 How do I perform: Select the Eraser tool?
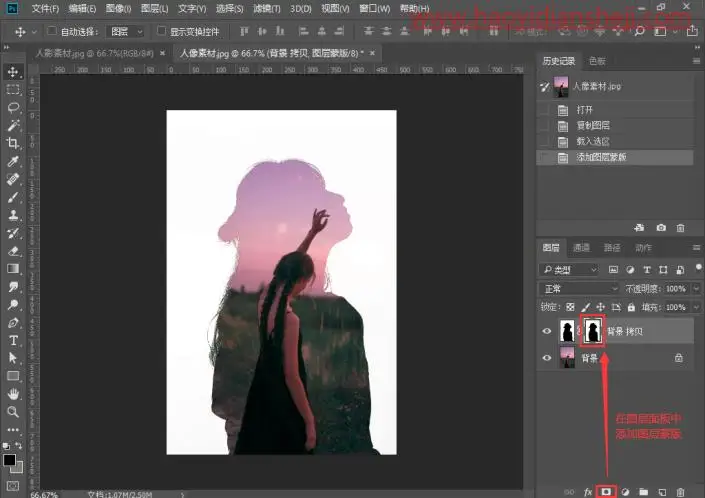(x=13, y=251)
